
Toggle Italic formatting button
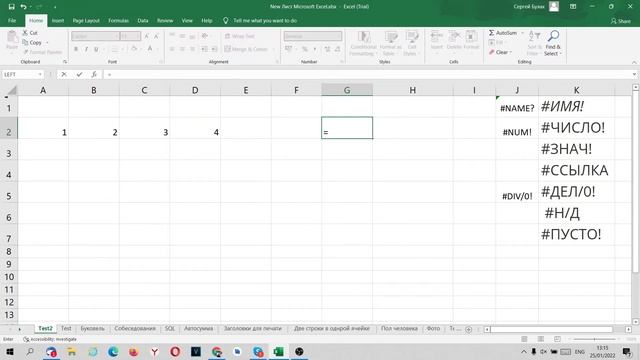86,49
